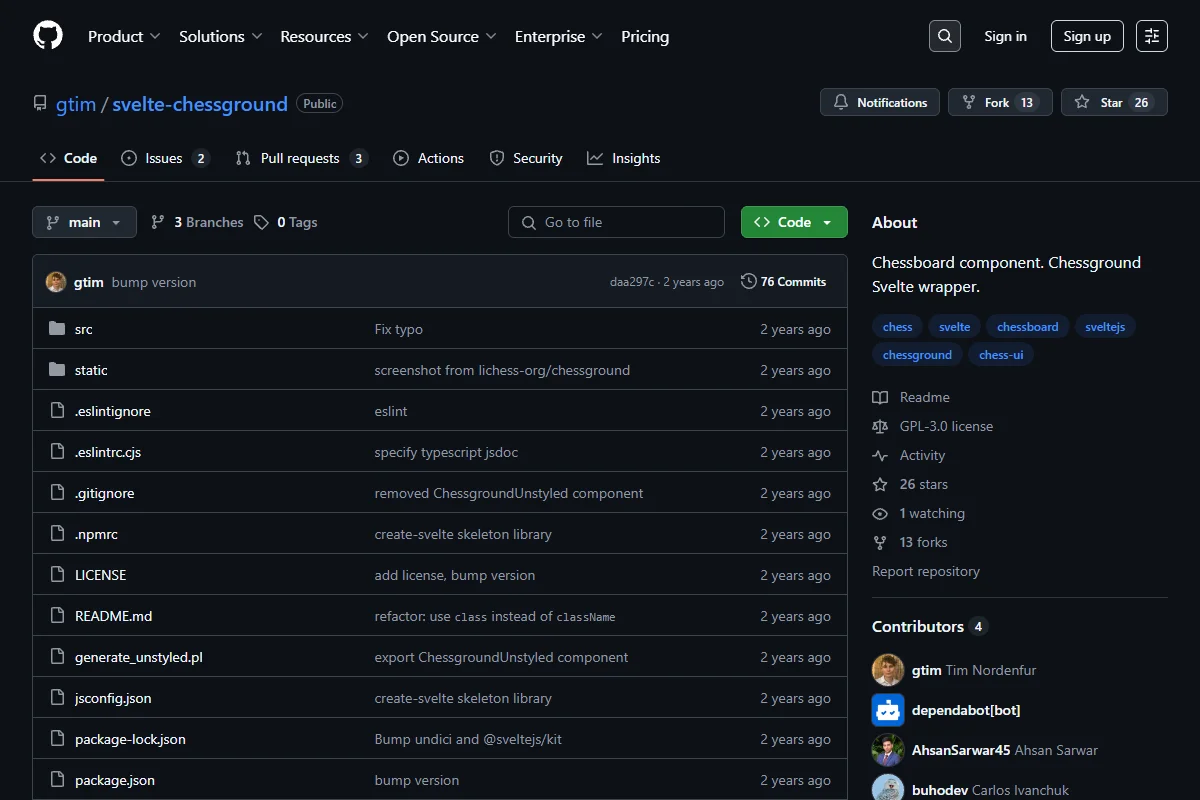Image resolution: width=1200 pixels, height=800 pixels.
Task: Open the GPL-3.0 license link
Action: pyautogui.click(x=946, y=426)
